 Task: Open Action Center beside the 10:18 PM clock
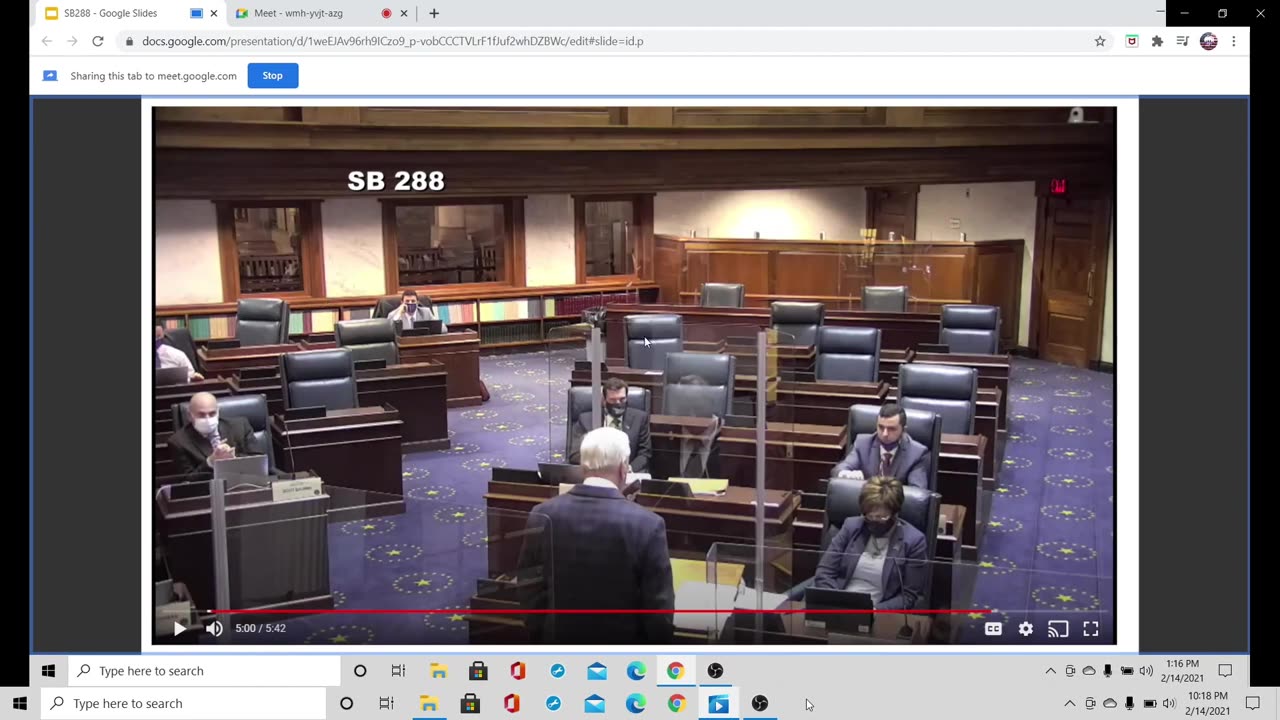click(1253, 704)
